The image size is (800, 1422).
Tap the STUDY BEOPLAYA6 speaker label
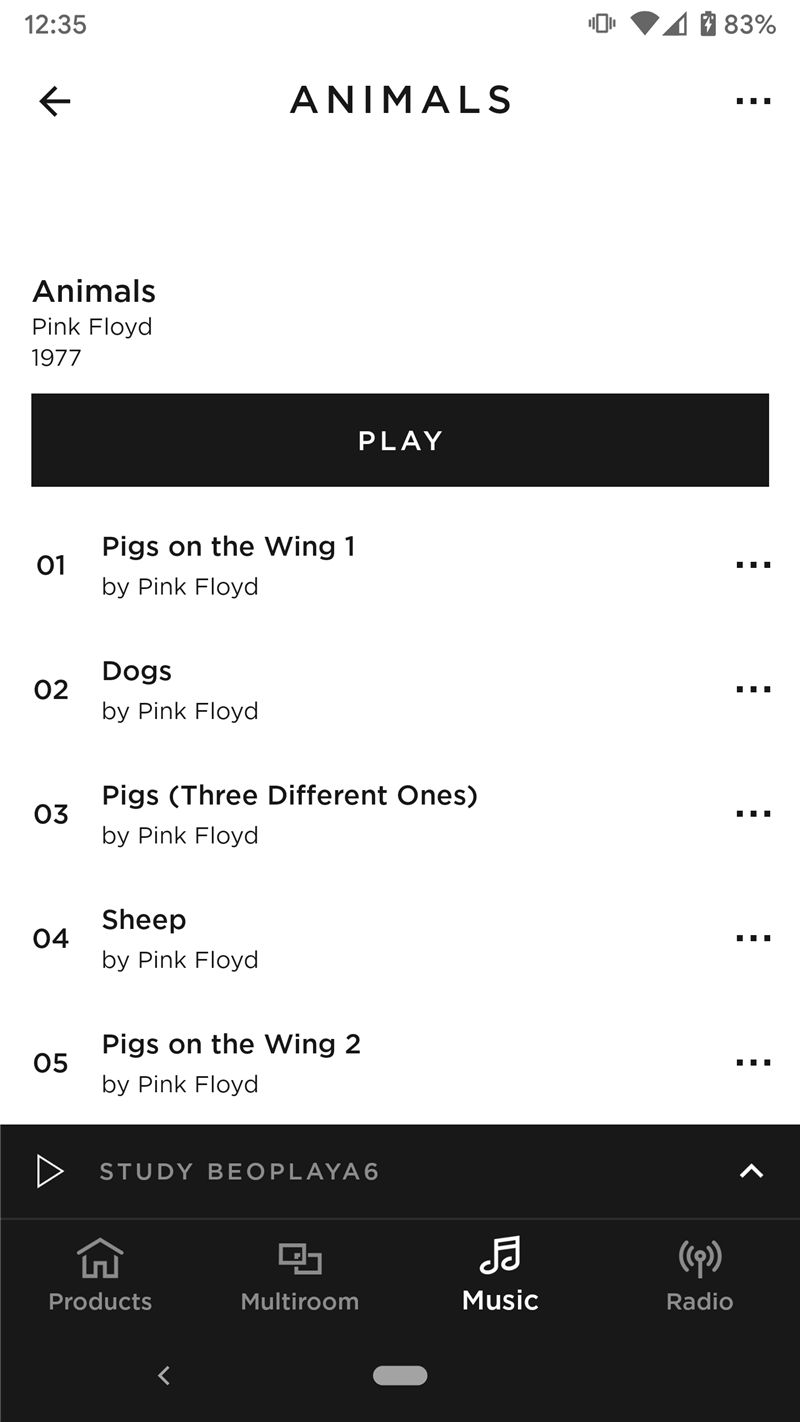[239, 1172]
